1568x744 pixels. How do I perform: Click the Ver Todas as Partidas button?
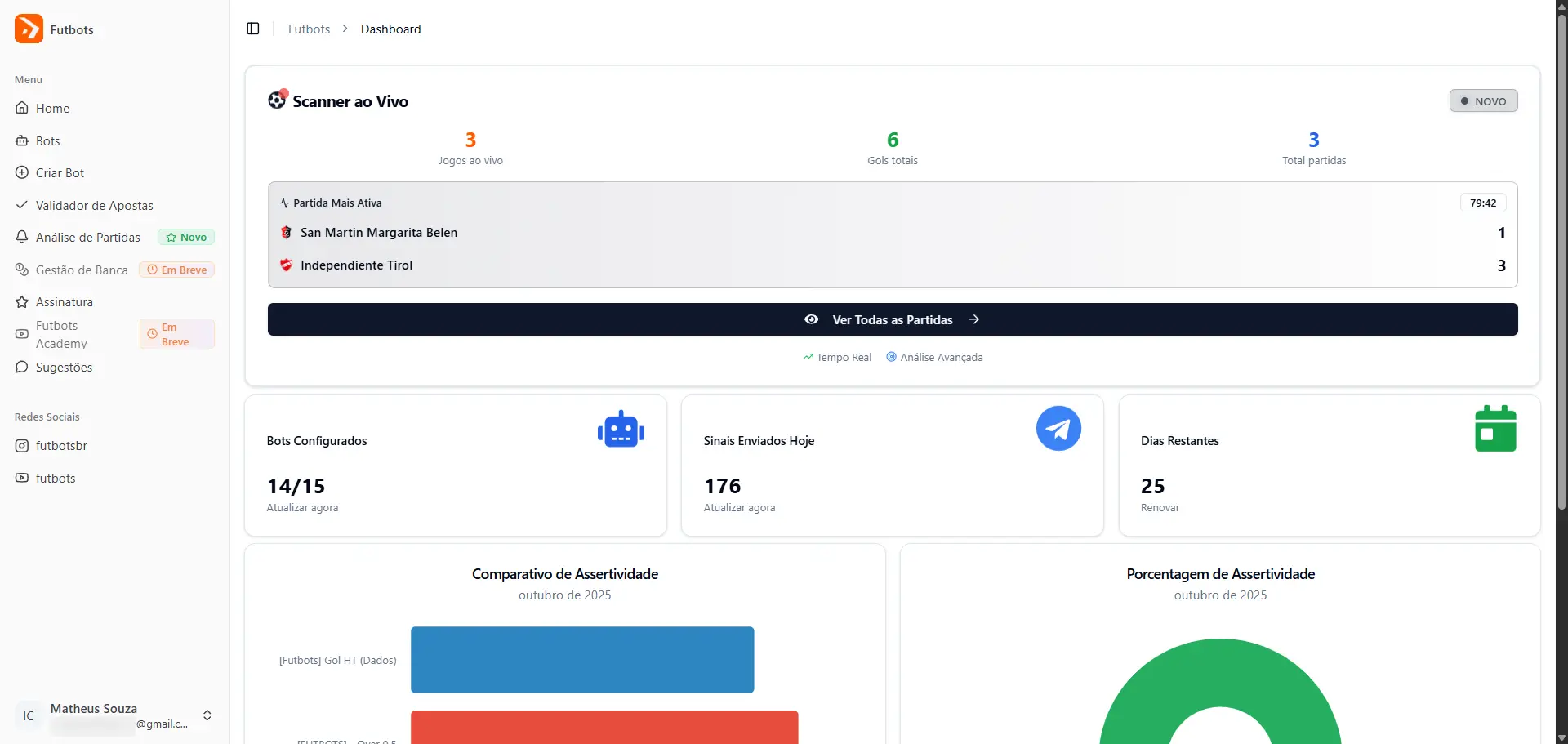pos(893,319)
